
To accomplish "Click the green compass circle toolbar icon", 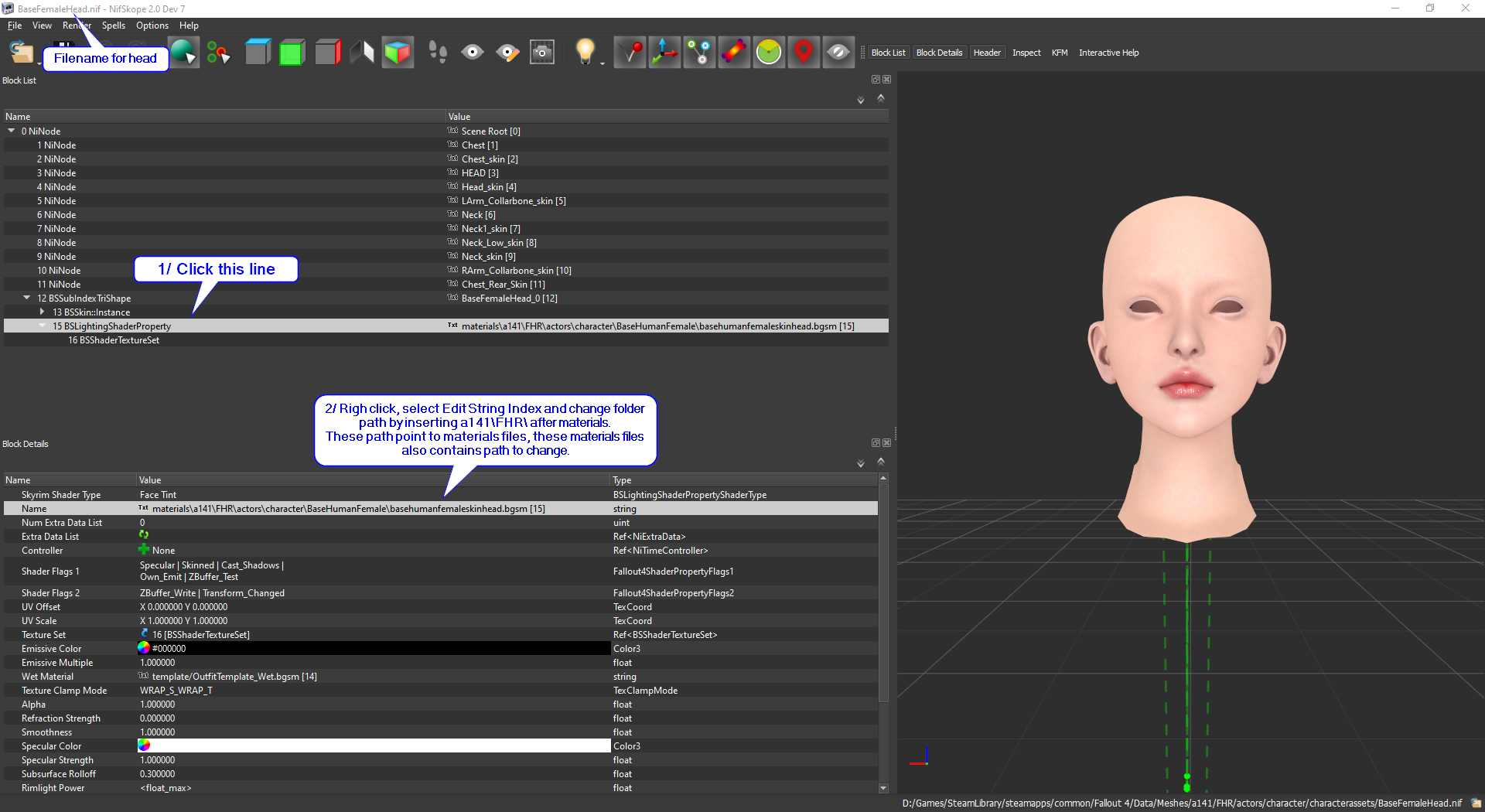I will click(x=769, y=51).
